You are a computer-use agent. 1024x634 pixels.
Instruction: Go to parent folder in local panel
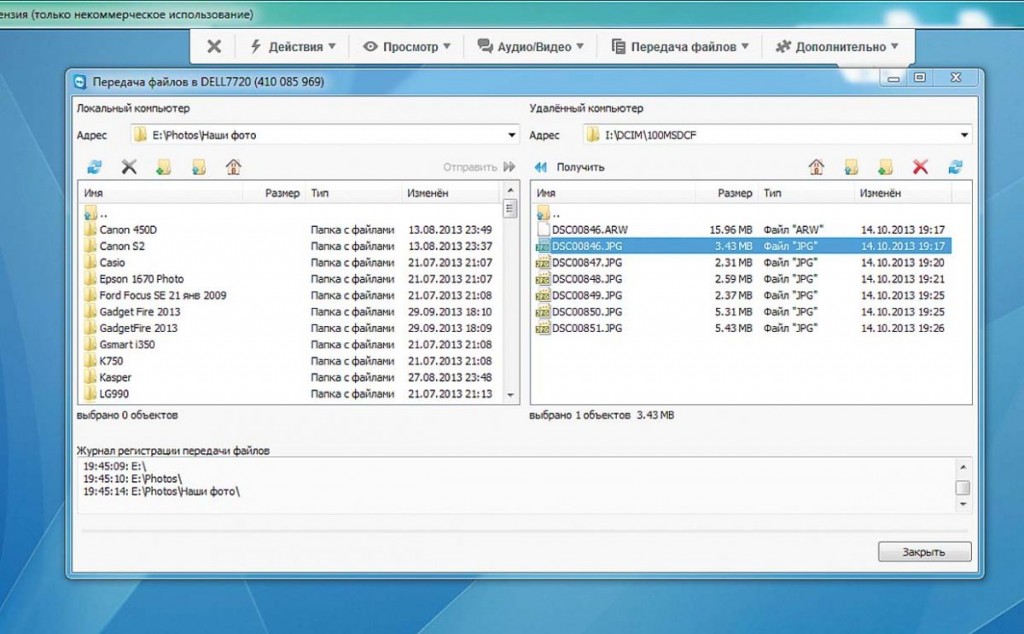coord(198,167)
